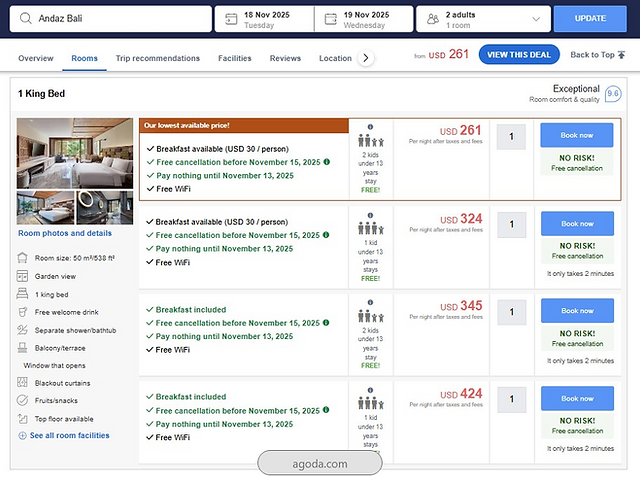Click the guest figures icon in USD 261 row

coord(371,141)
